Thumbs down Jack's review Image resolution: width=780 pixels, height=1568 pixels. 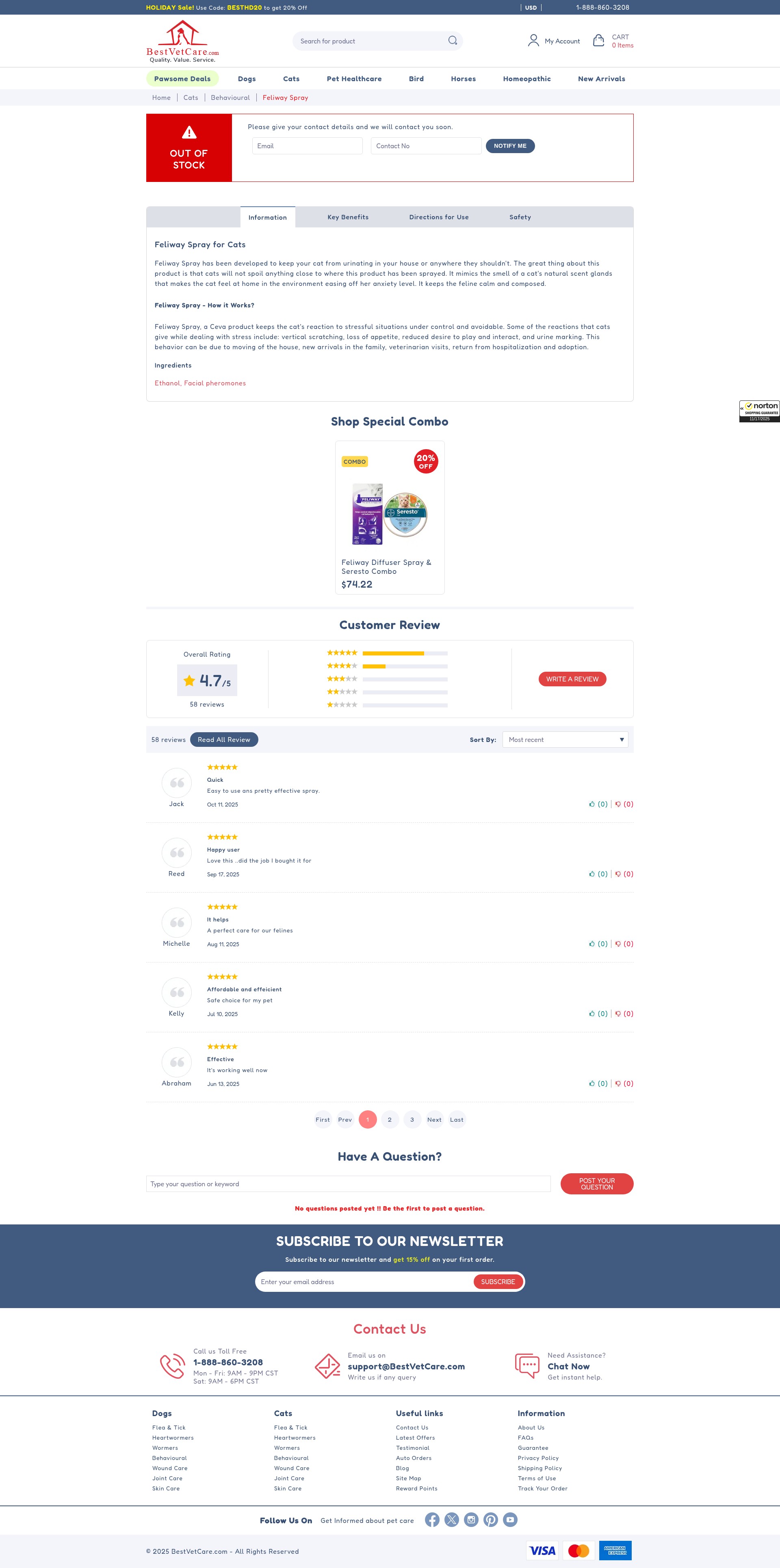pos(618,804)
